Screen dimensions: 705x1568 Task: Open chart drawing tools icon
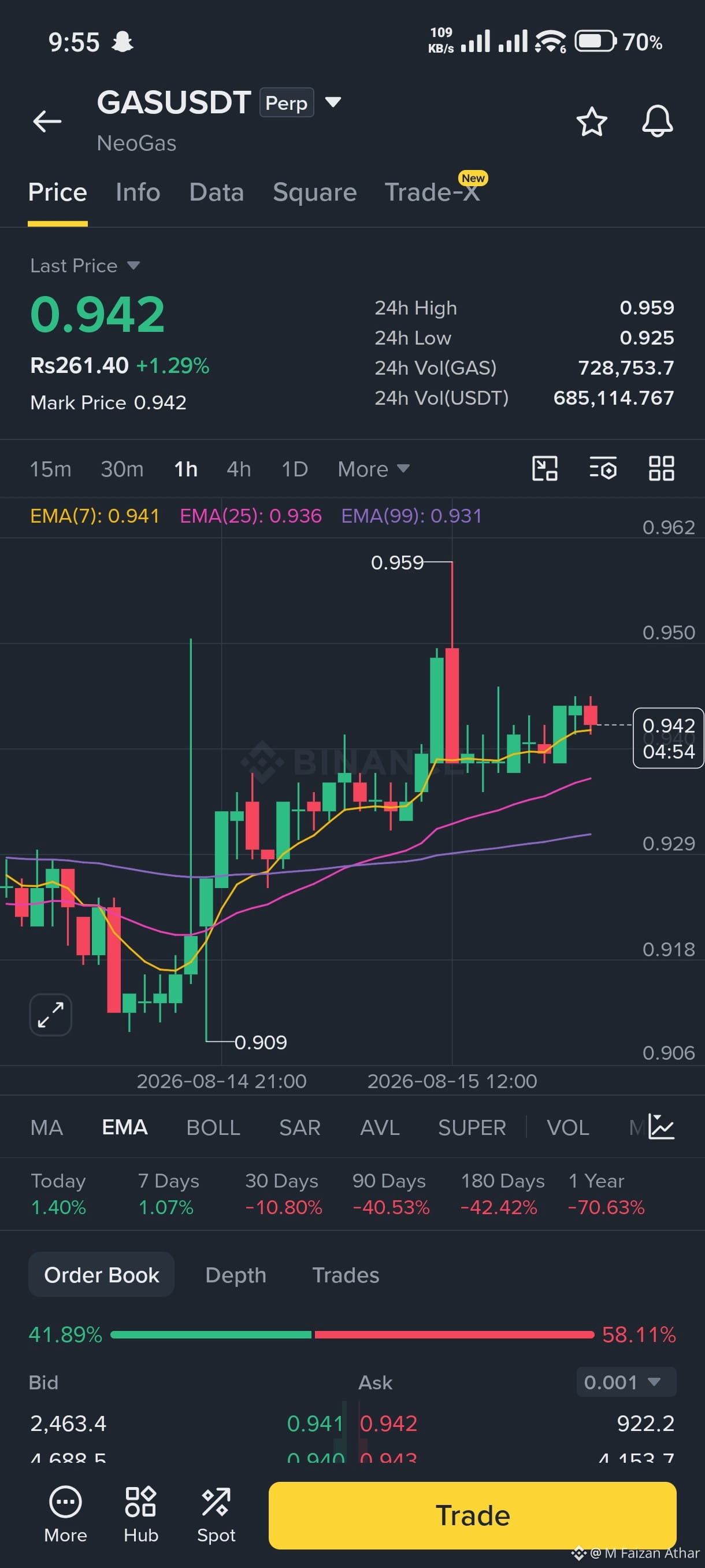click(545, 469)
